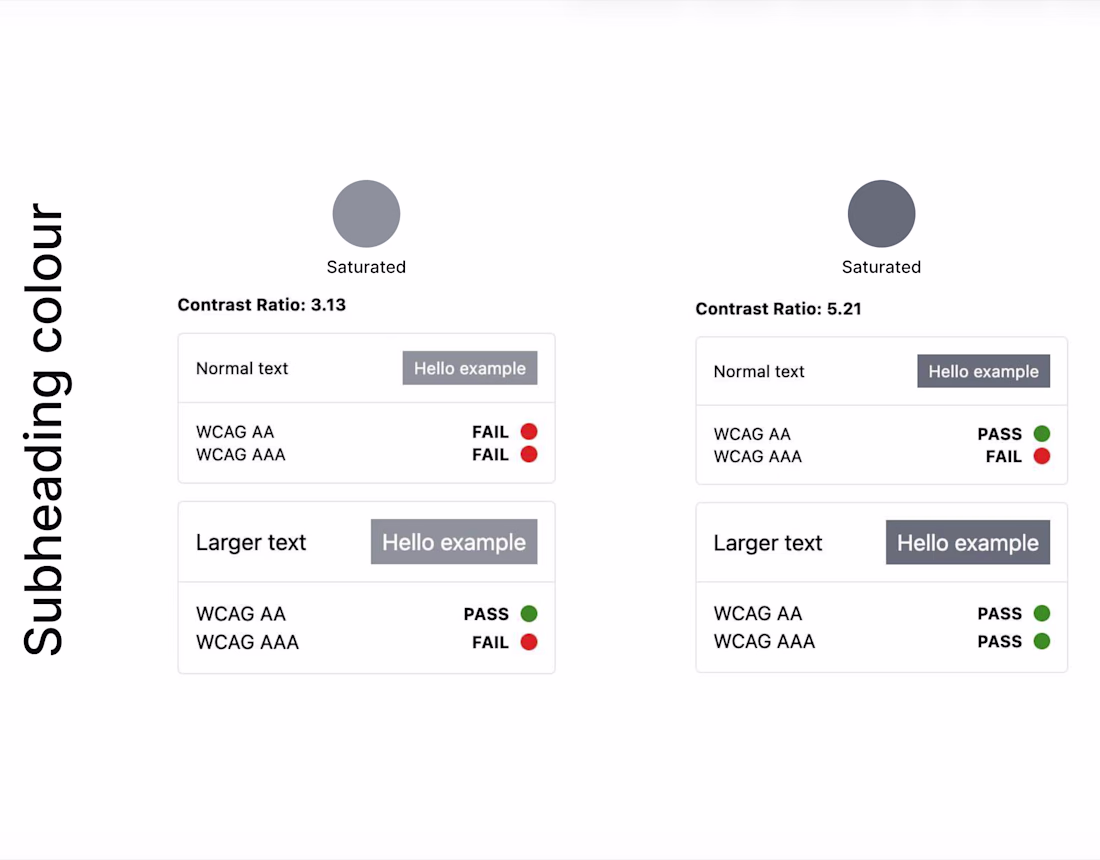Viewport: 1100px width, 860px height.
Task: Click the green dot beside normal-text WCAG AA PASS
Action: coord(1041,434)
